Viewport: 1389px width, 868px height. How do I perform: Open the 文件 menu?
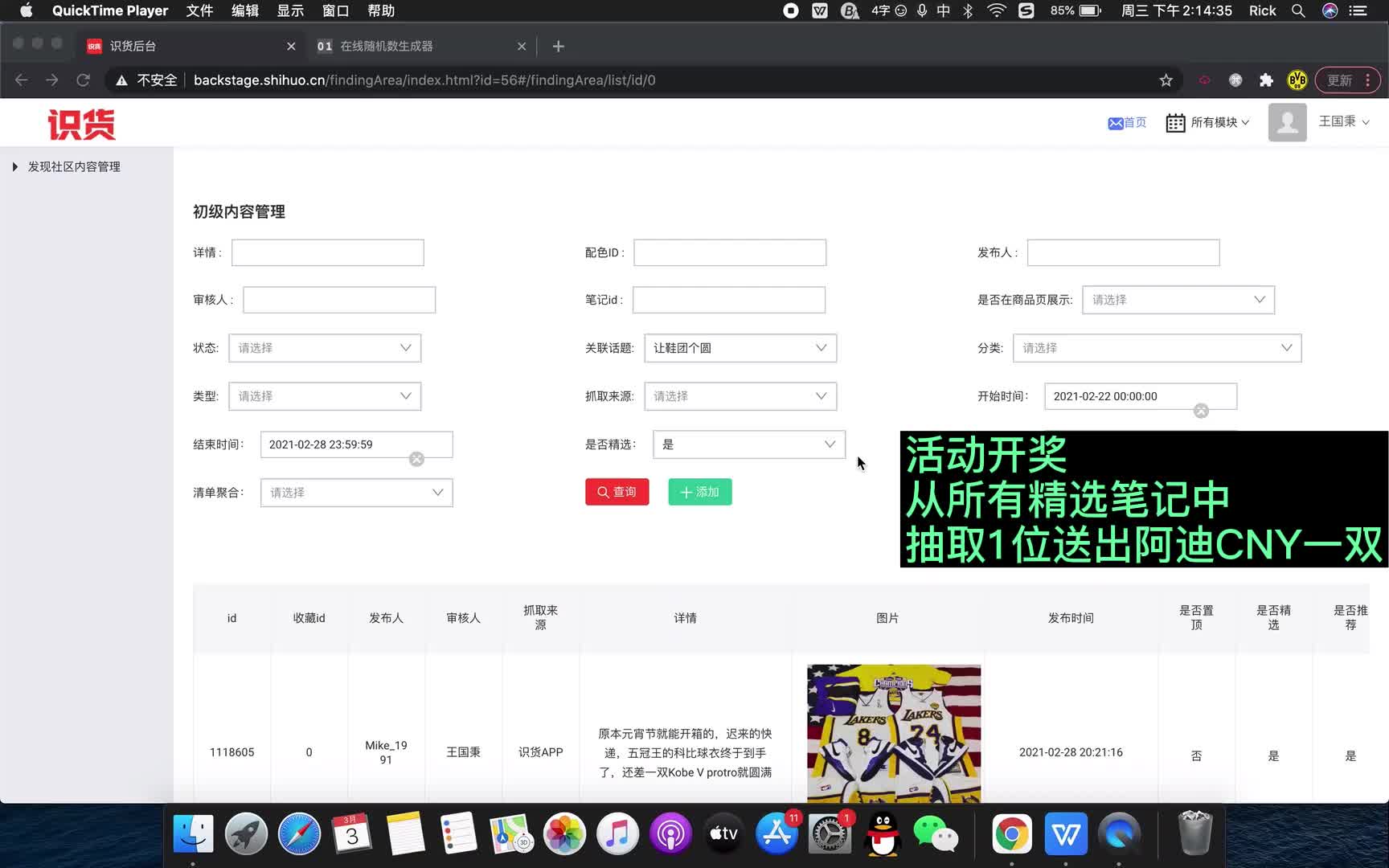199,10
